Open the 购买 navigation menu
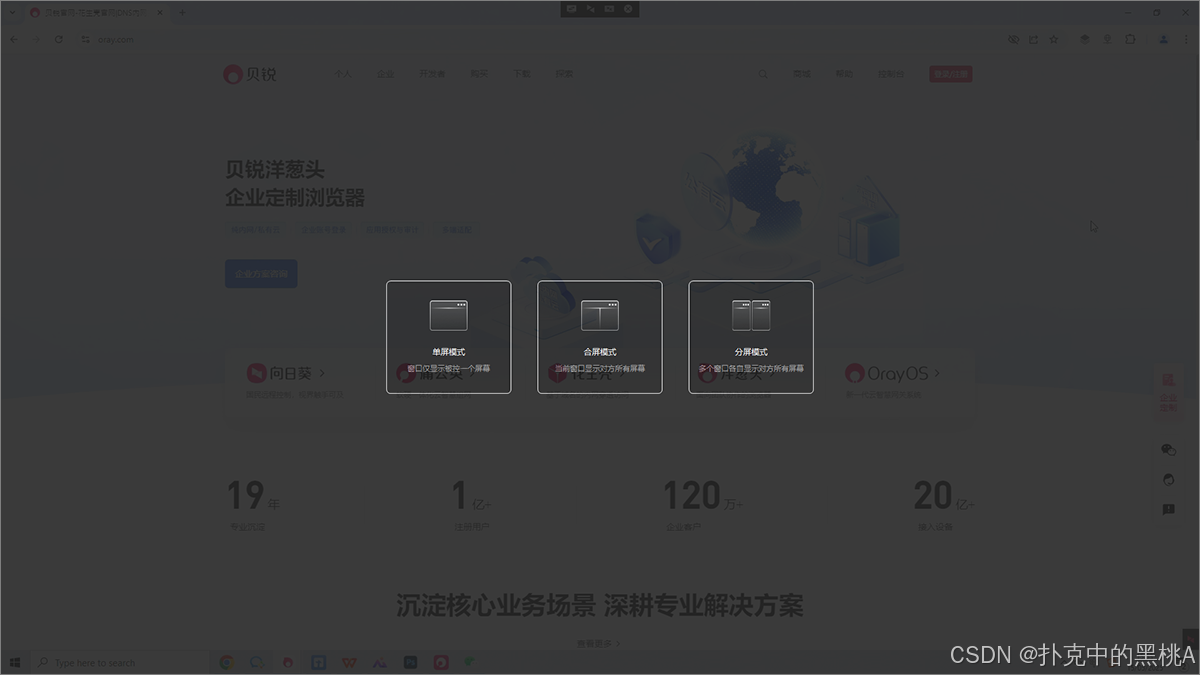 [x=479, y=74]
